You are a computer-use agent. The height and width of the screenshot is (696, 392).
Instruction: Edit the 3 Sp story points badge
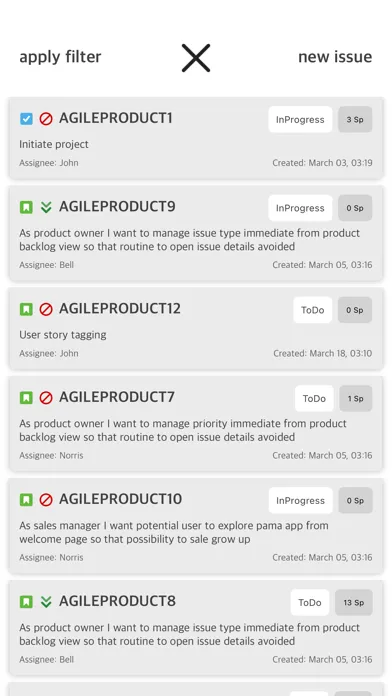[x=355, y=119]
